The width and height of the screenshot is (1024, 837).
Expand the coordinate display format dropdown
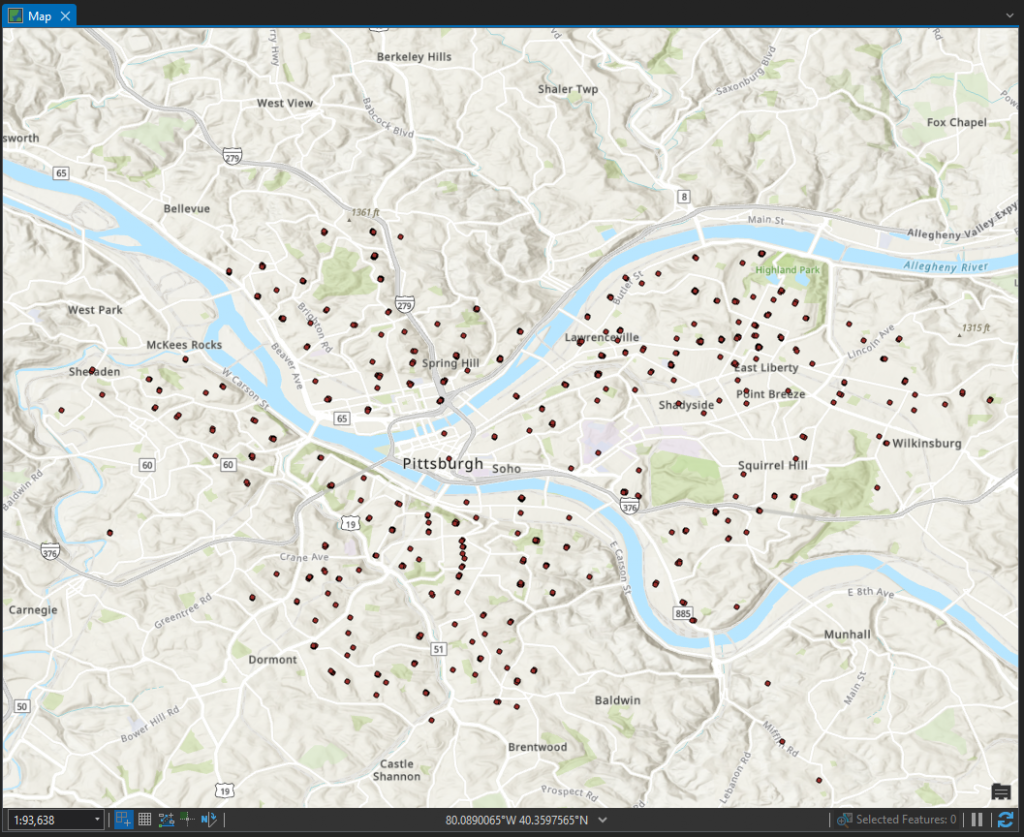pos(602,820)
